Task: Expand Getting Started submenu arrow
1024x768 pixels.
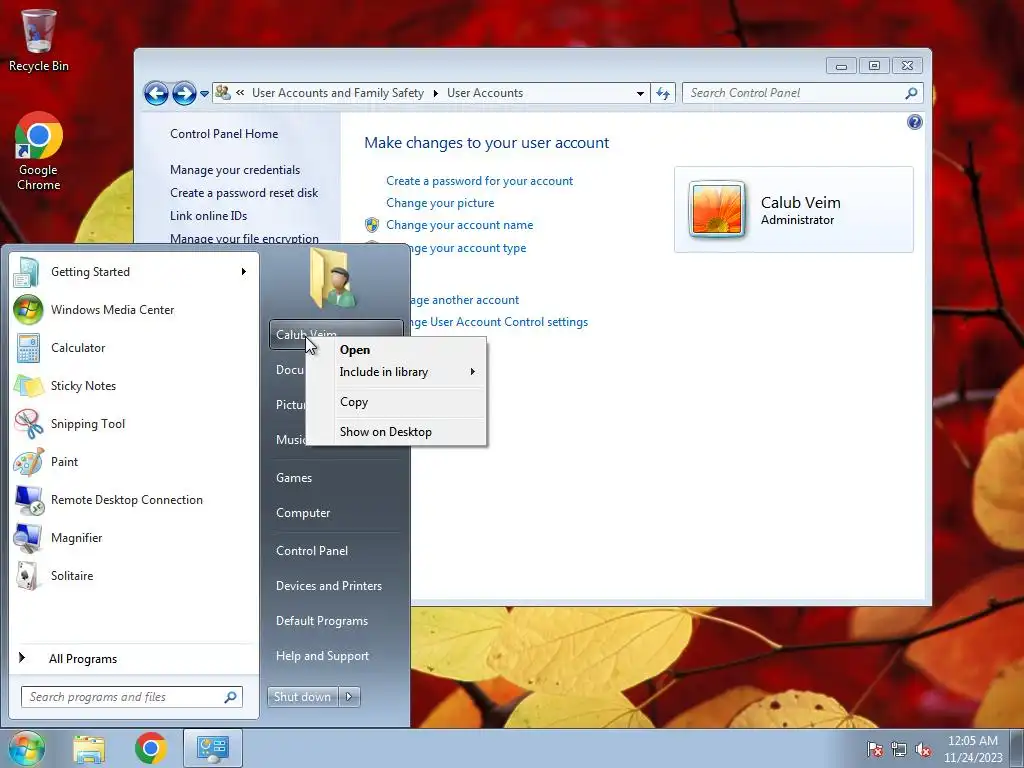Action: 244,272
